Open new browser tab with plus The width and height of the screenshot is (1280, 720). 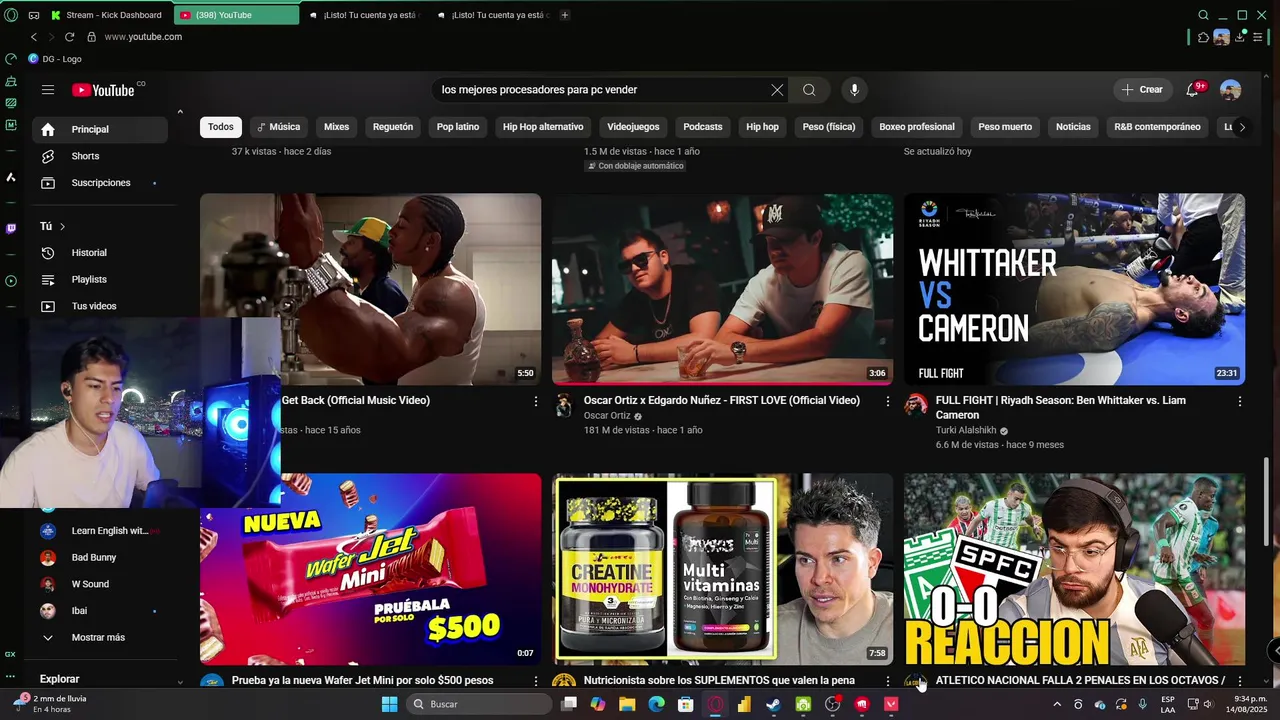click(x=565, y=15)
